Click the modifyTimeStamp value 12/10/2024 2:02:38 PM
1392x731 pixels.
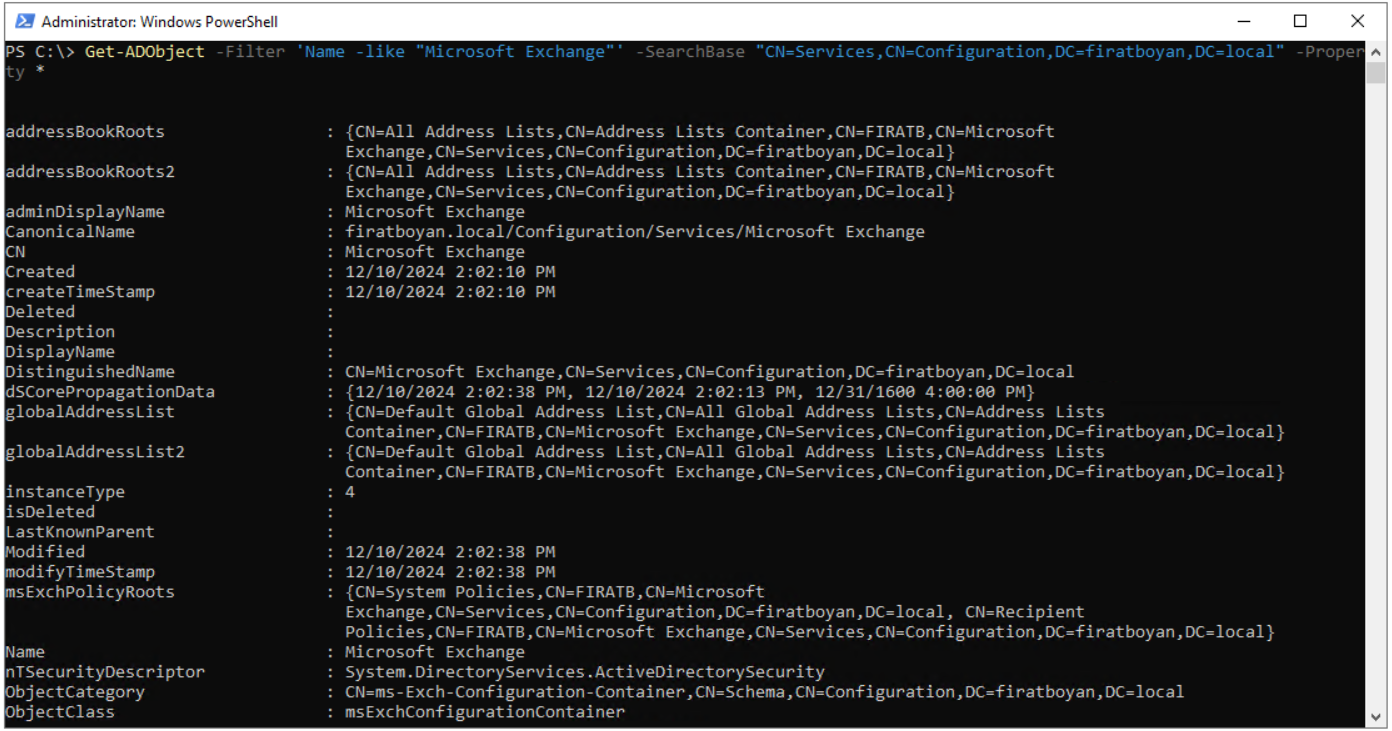click(x=450, y=572)
